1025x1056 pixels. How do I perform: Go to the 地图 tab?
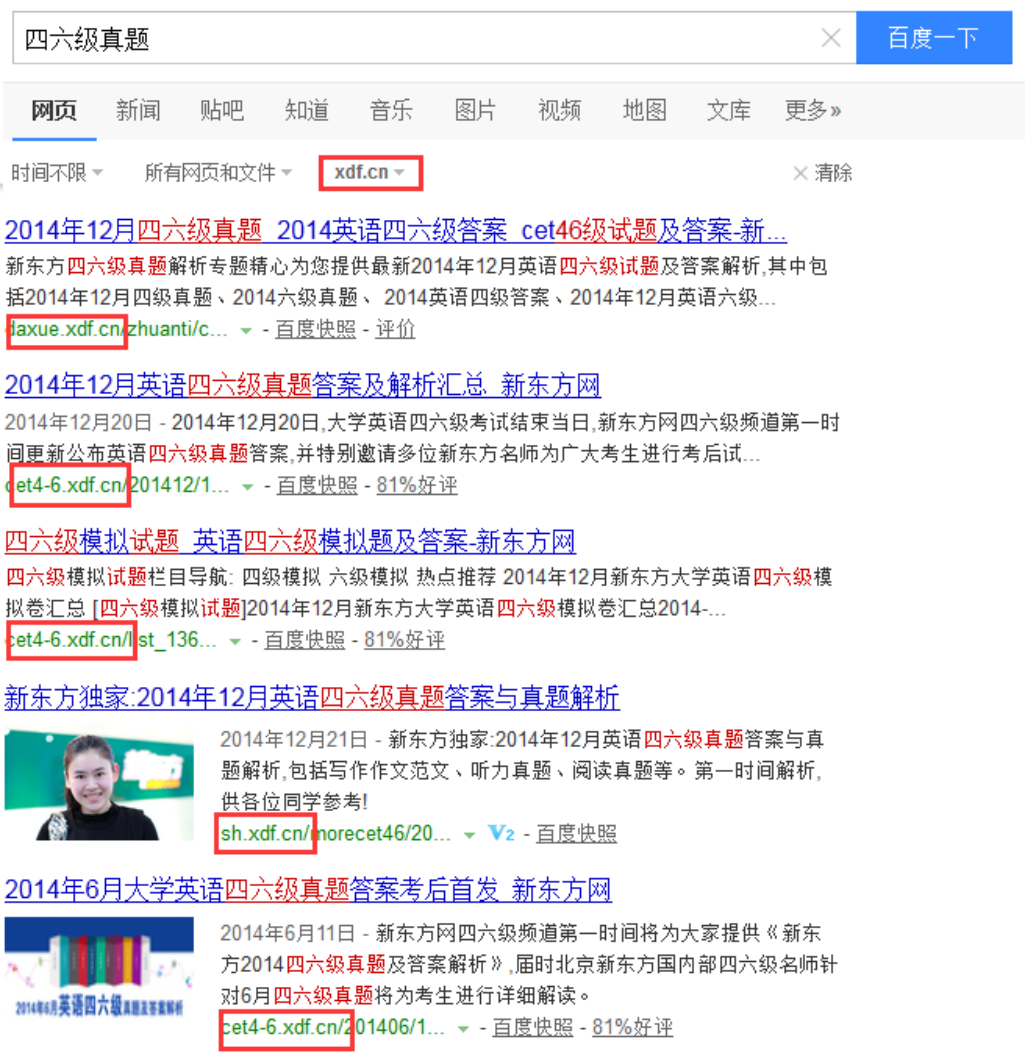point(644,110)
